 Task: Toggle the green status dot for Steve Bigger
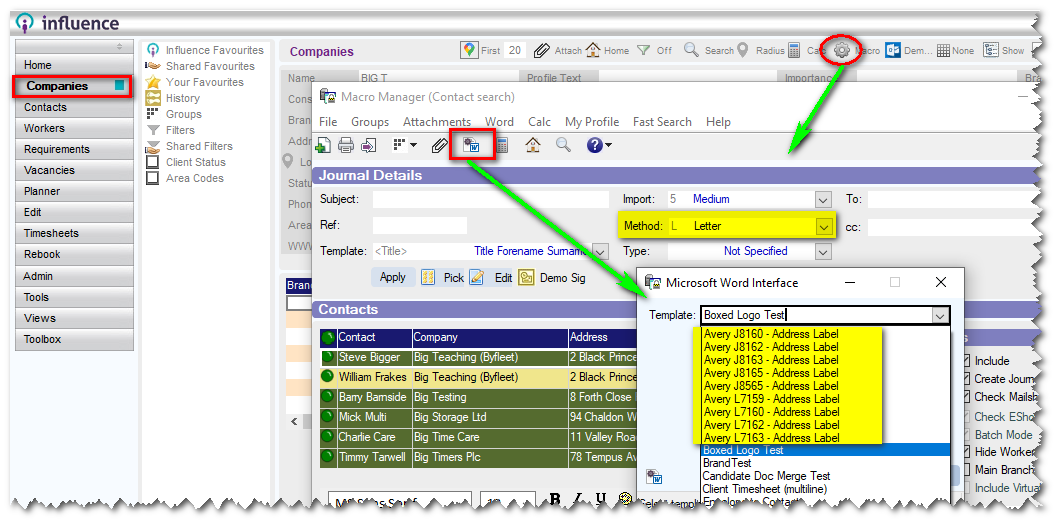pos(328,357)
